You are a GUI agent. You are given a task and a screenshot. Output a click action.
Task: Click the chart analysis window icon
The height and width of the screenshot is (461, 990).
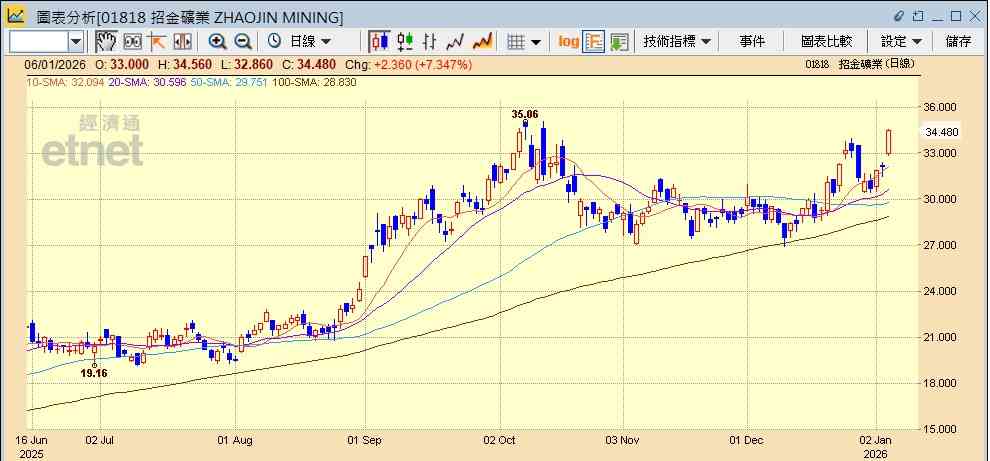16,15
